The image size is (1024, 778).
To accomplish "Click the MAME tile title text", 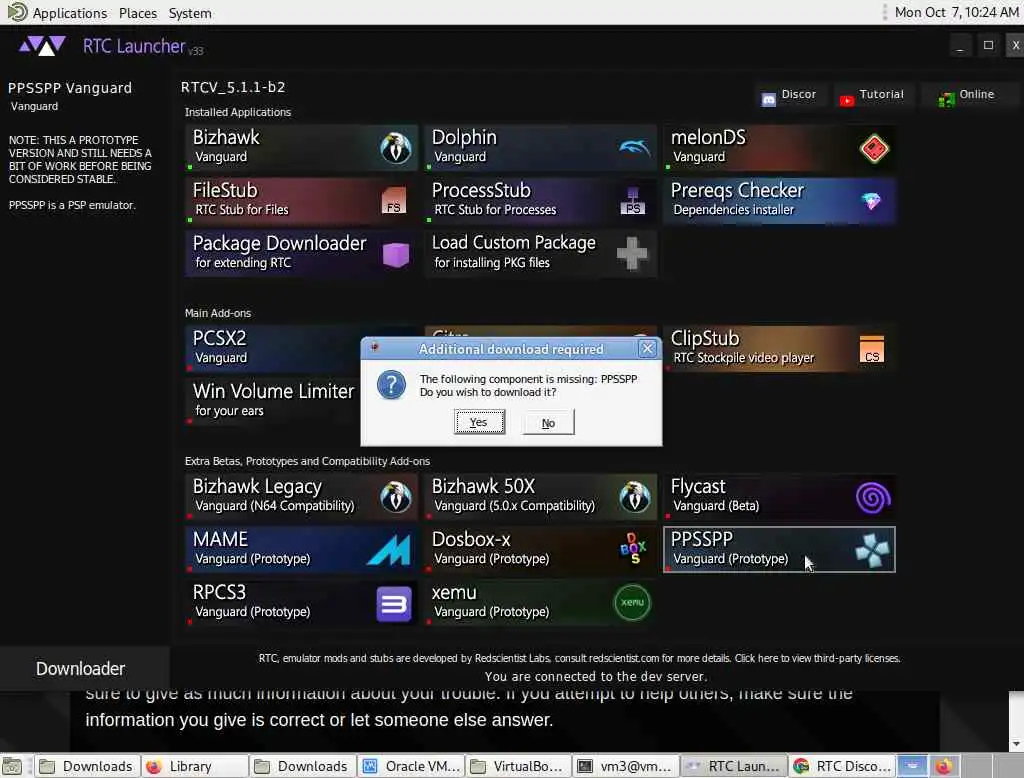I will 220,539.
